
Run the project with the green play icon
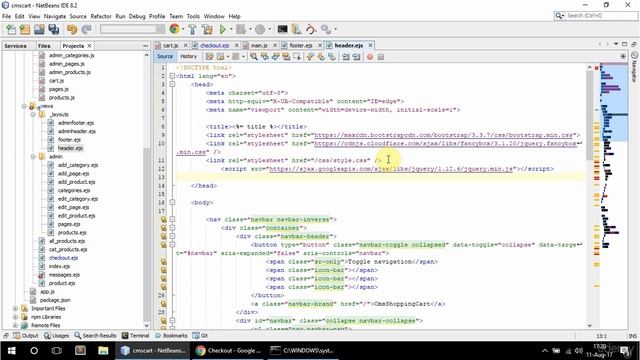(222, 29)
